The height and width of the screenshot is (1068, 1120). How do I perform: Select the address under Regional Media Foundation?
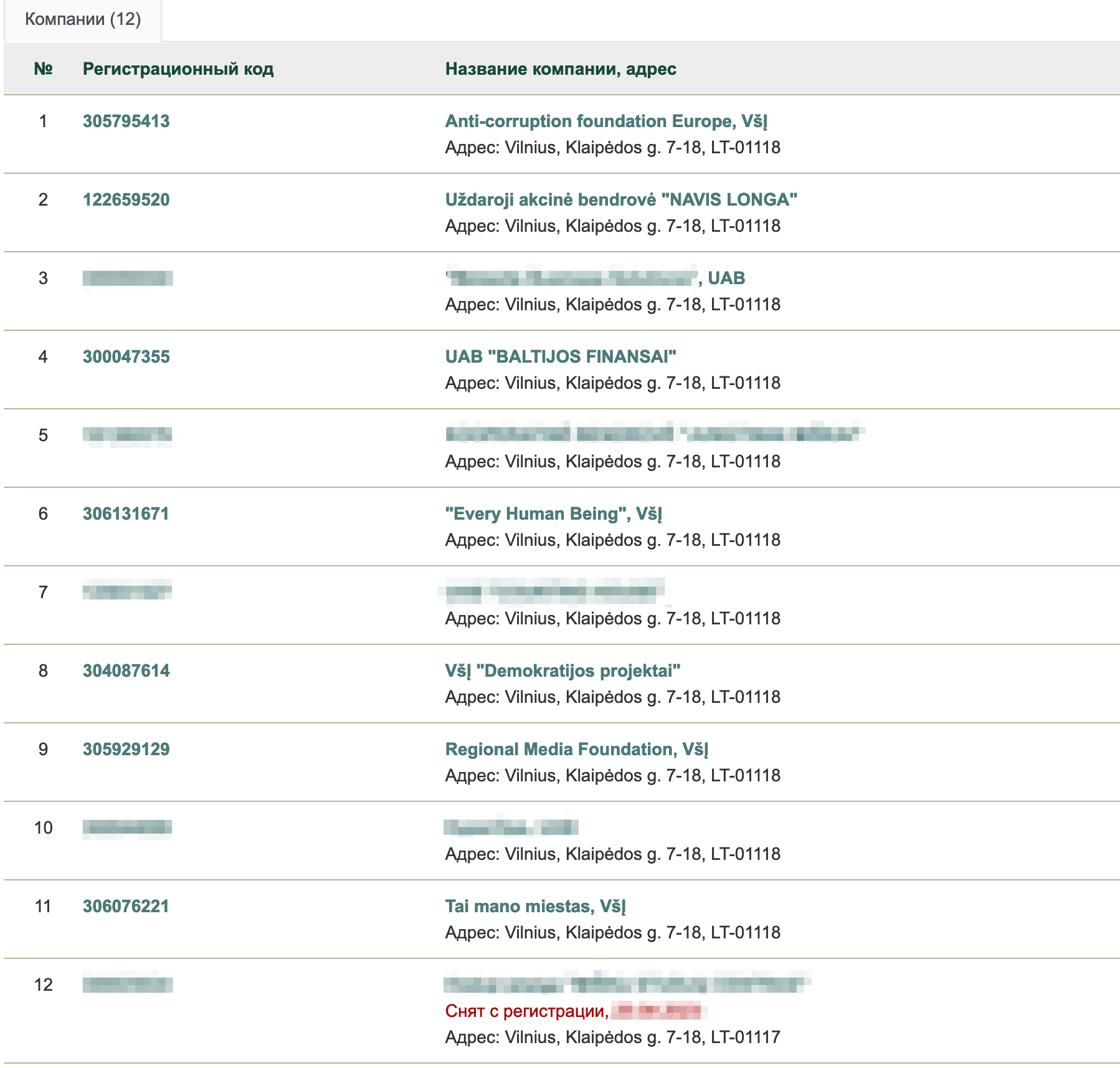coord(612,775)
